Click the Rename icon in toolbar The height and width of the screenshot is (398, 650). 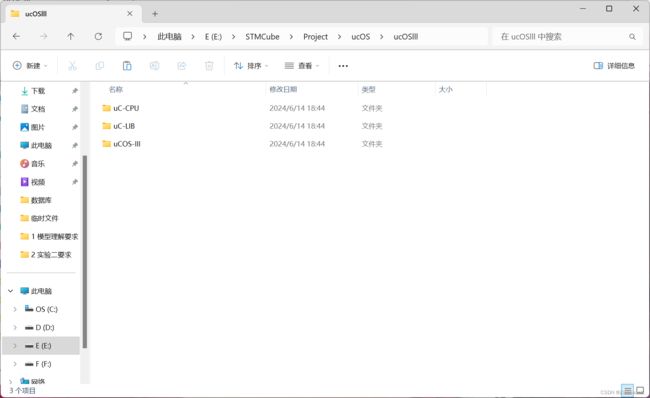click(154, 66)
